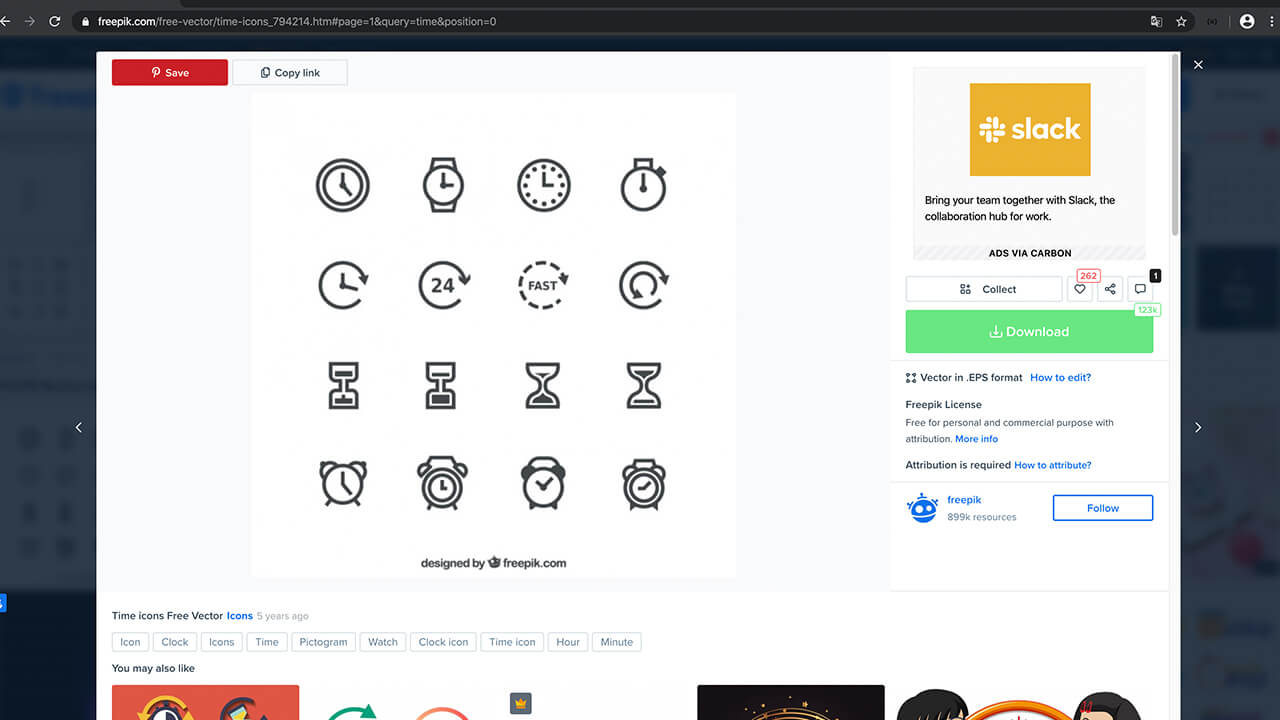Viewport: 1280px width, 720px height.
Task: Open the Chrome profile avatar icon
Action: point(1246,21)
